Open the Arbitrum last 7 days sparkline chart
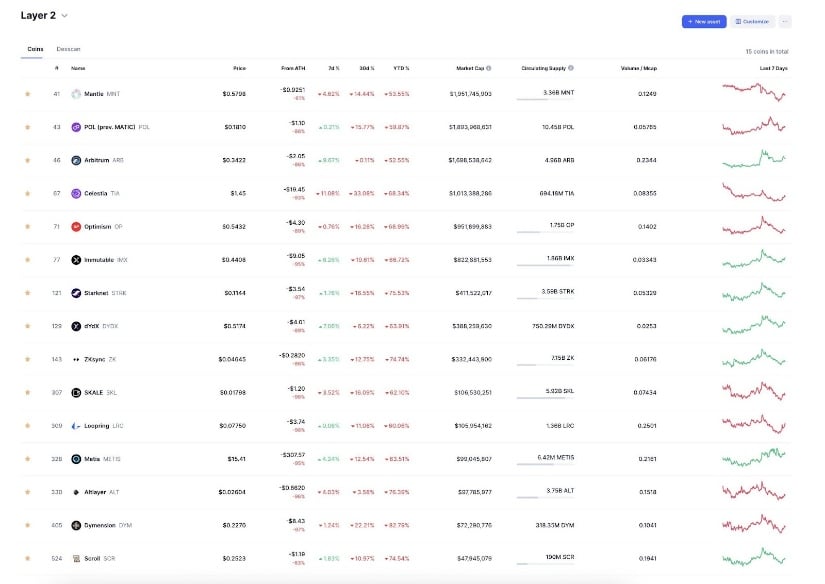The image size is (825, 584). click(754, 158)
